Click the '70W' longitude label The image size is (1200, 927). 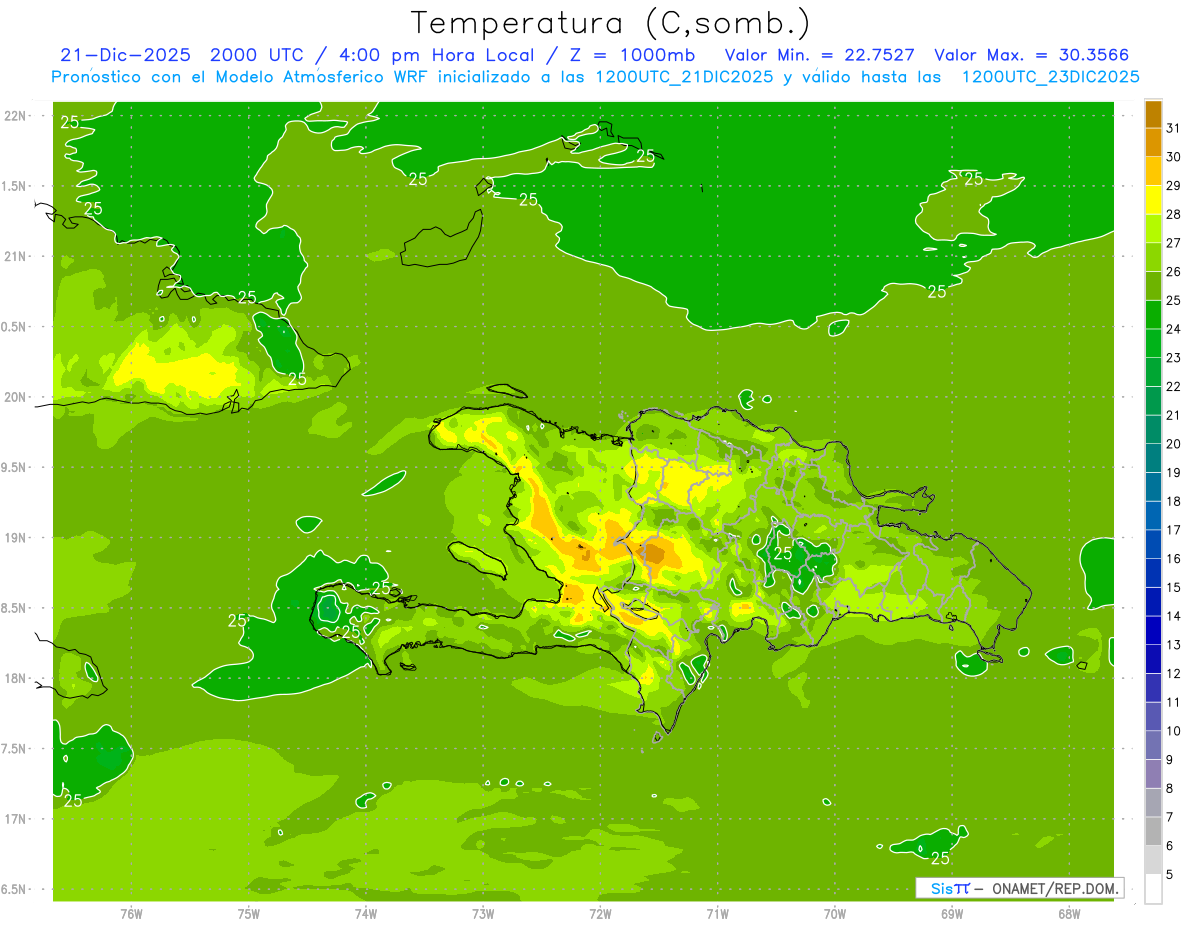click(835, 913)
